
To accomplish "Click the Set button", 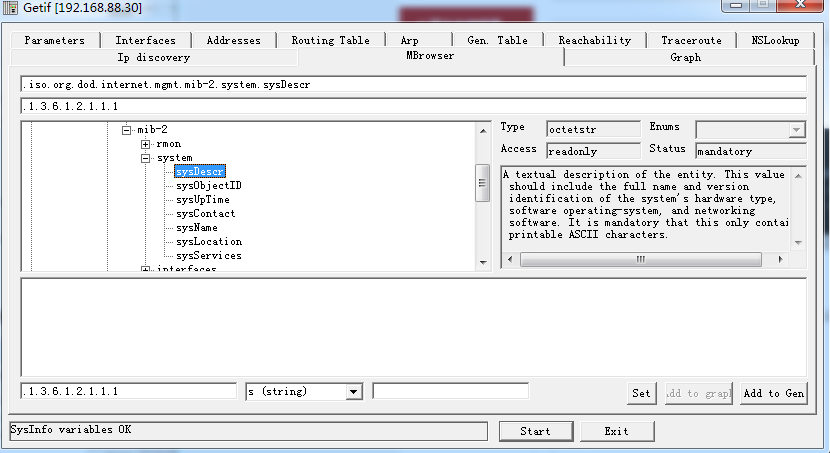I will [x=642, y=393].
